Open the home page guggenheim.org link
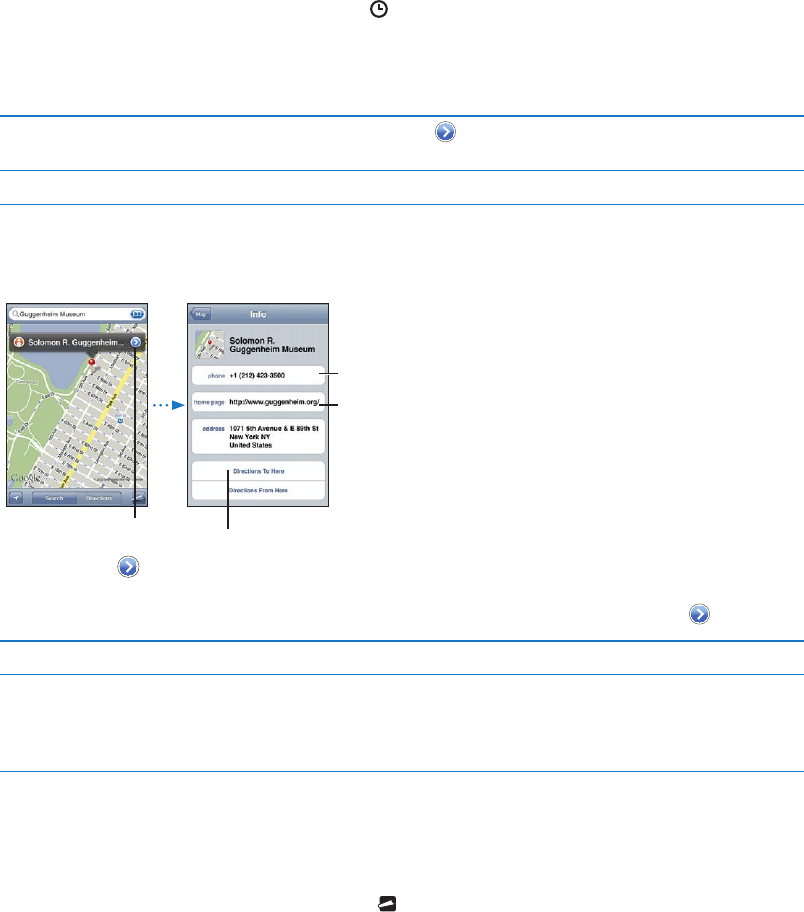The height and width of the screenshot is (912, 804). [x=258, y=402]
